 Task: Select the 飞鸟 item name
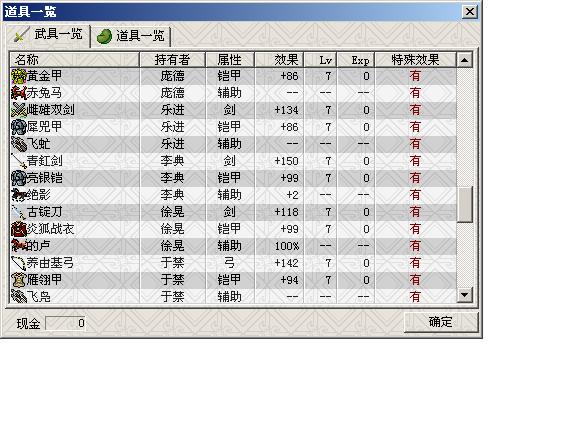(39, 296)
